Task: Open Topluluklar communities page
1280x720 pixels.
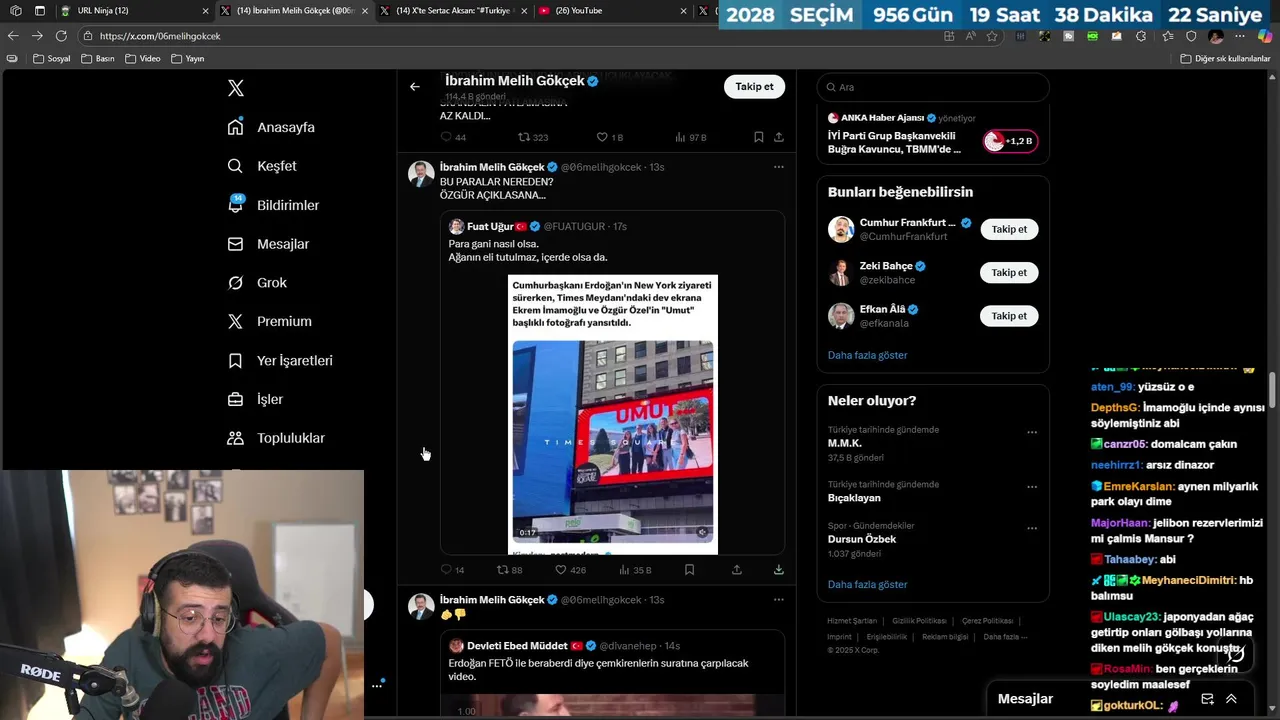Action: pos(276,438)
